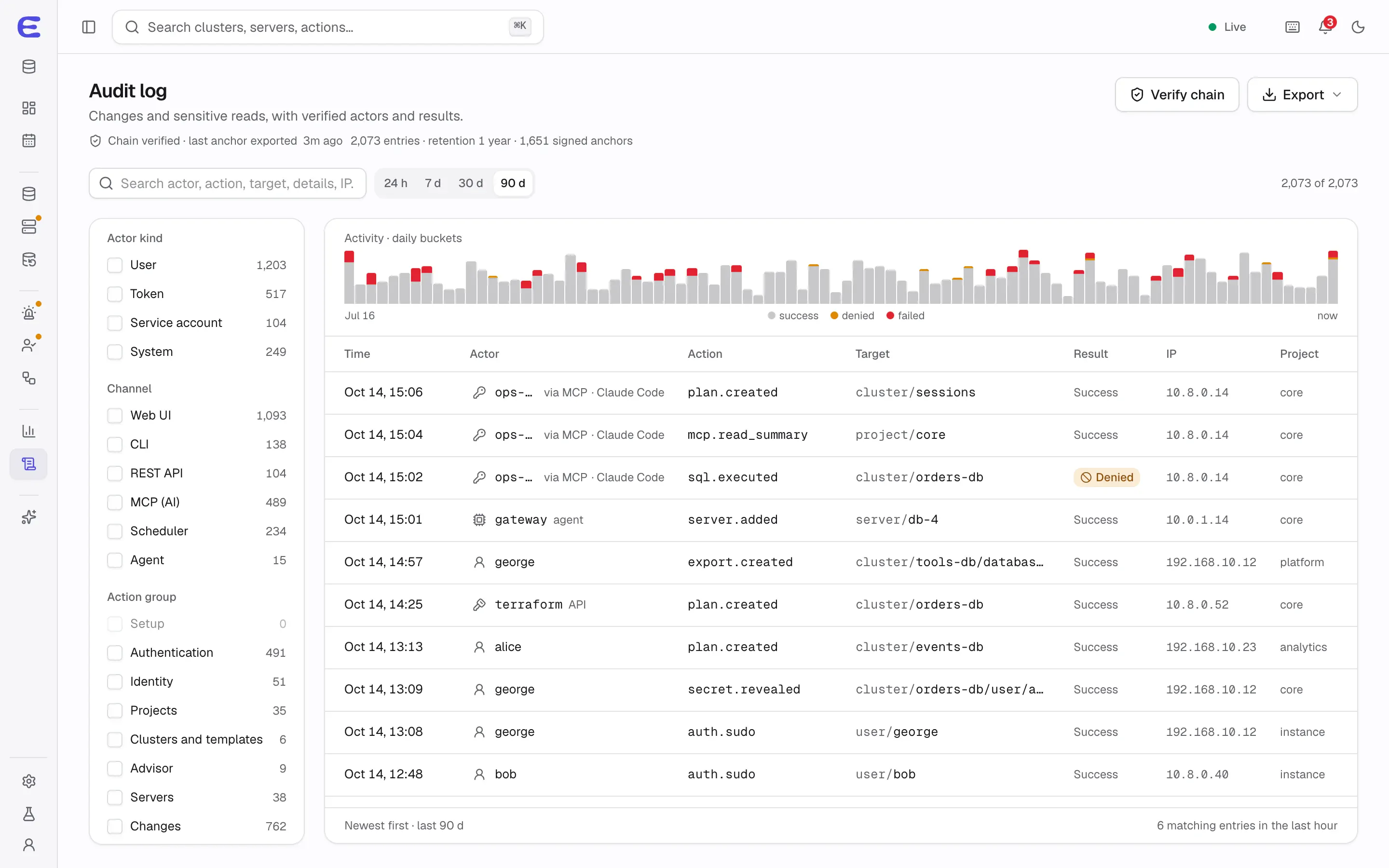The image size is (1389, 868).
Task: Check the MCP (AI) channel filter
Action: coord(115,502)
